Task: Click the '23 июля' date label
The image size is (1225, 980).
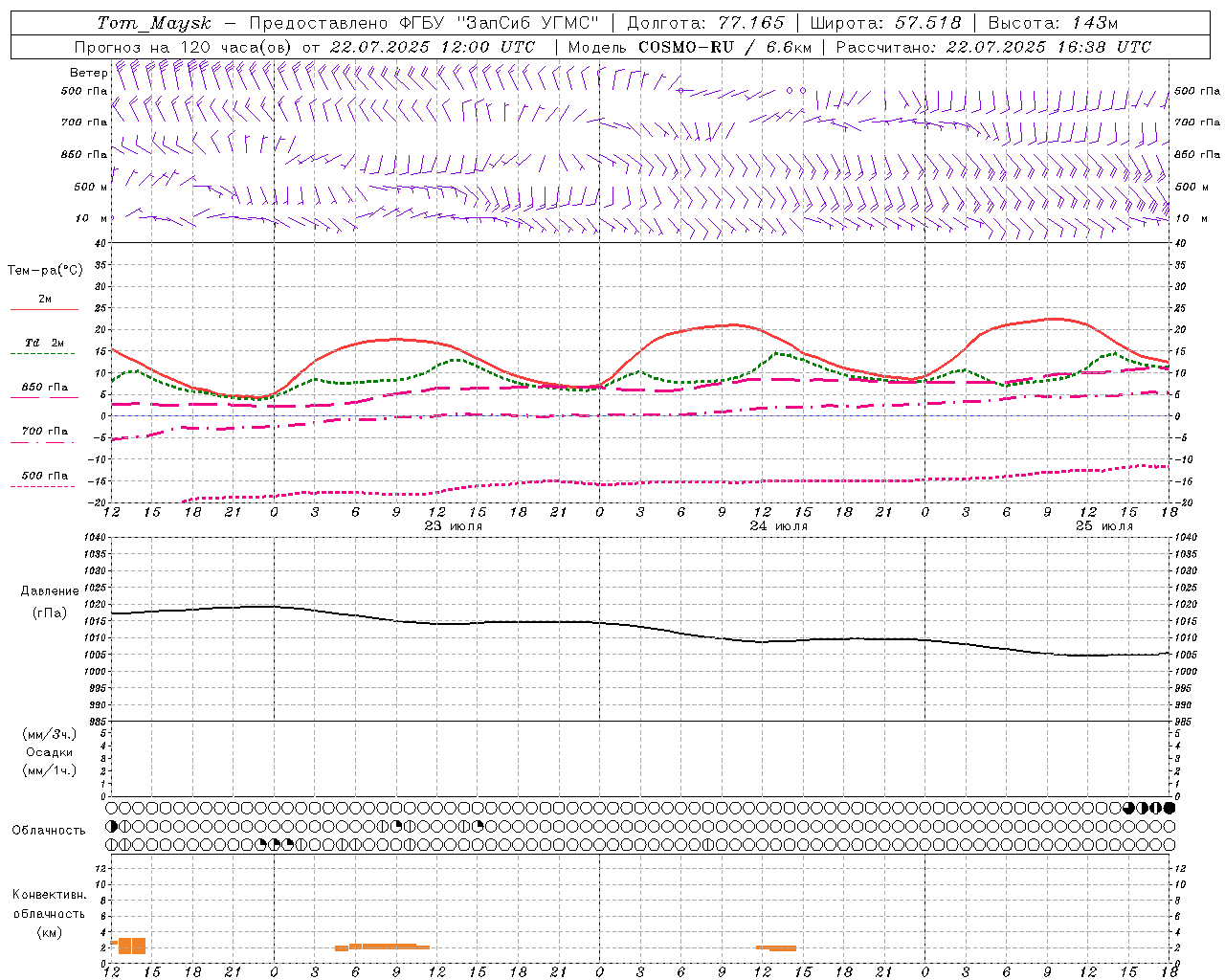Action: [453, 526]
